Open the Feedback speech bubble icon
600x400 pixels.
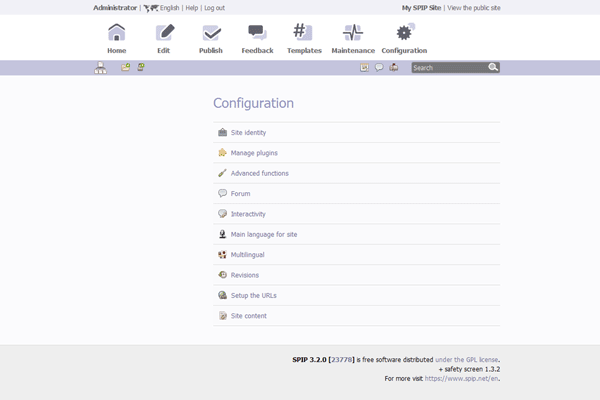(257, 33)
